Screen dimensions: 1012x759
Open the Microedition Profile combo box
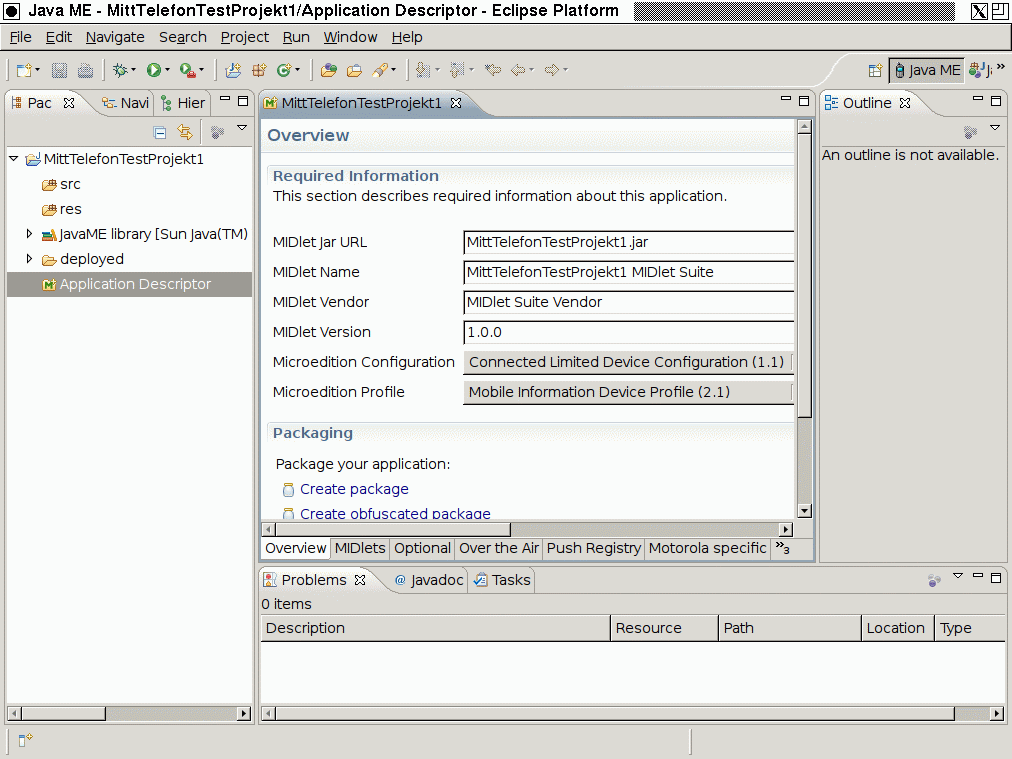[628, 392]
